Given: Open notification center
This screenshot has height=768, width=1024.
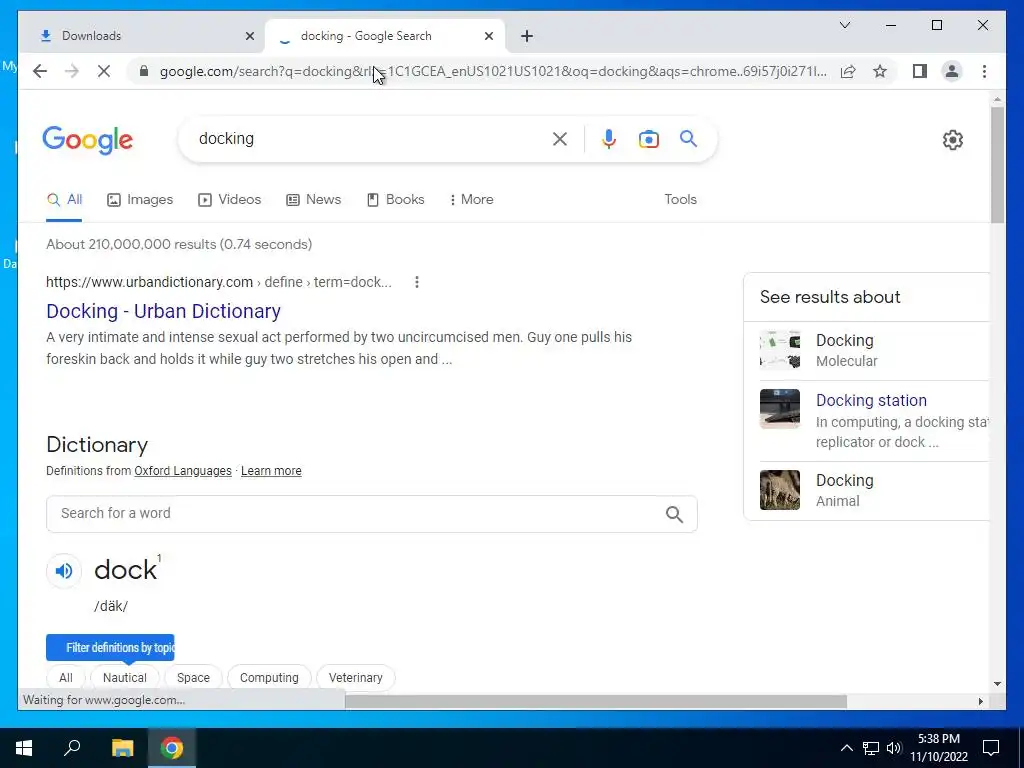Looking at the screenshot, I should click(x=991, y=748).
